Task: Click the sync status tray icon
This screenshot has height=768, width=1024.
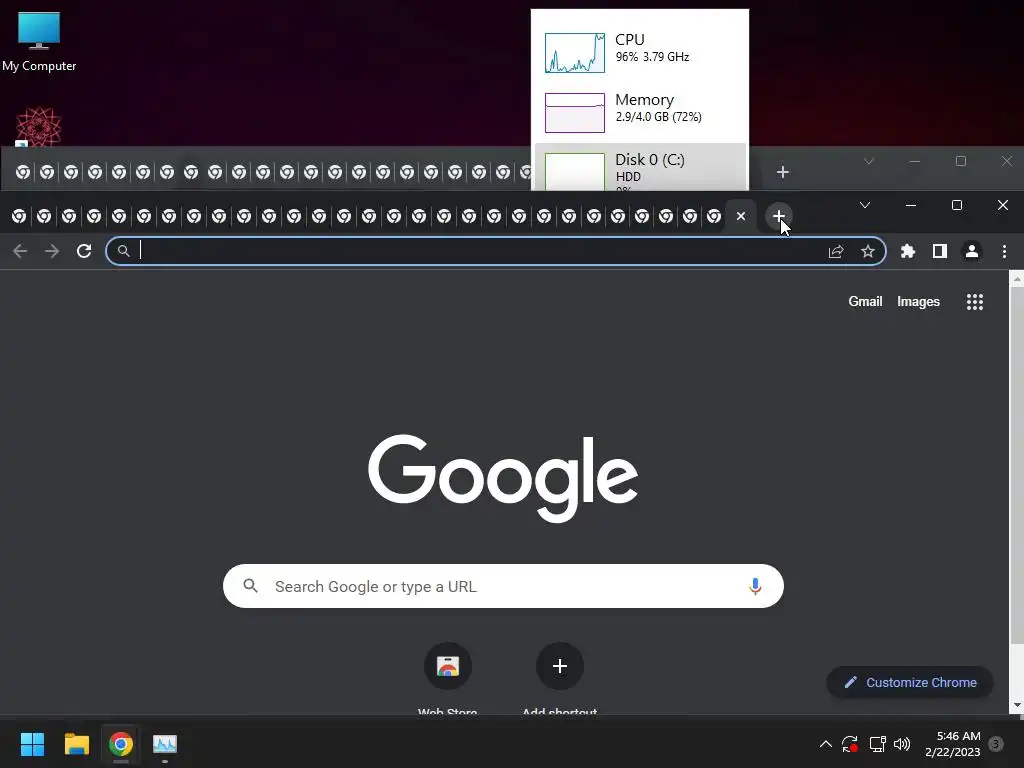Action: pyautogui.click(x=850, y=744)
